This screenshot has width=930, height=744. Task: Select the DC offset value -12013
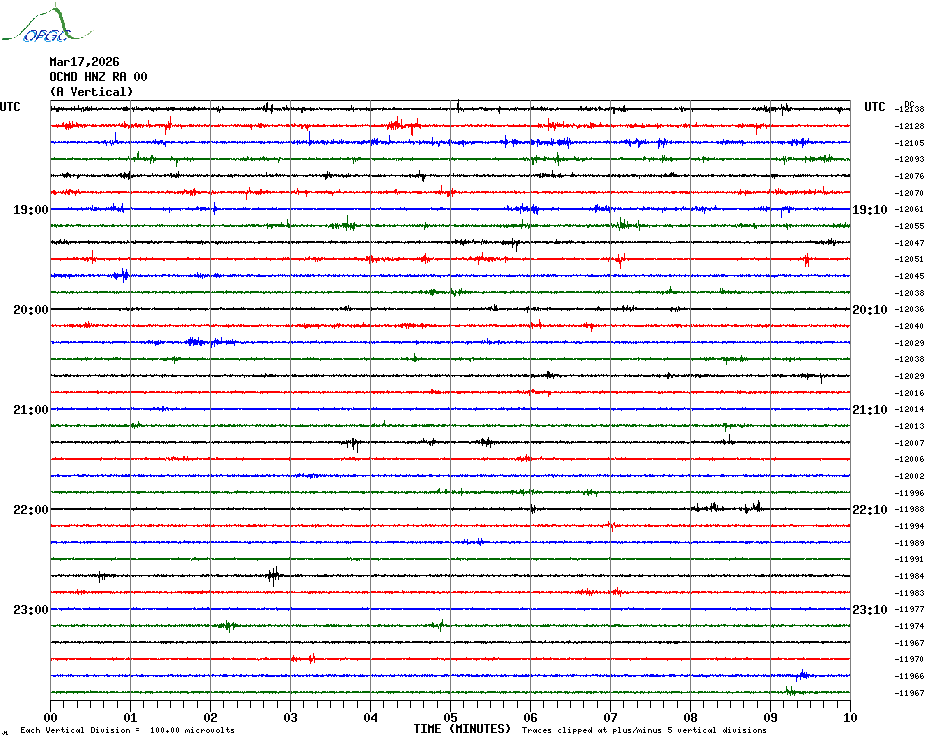(910, 427)
